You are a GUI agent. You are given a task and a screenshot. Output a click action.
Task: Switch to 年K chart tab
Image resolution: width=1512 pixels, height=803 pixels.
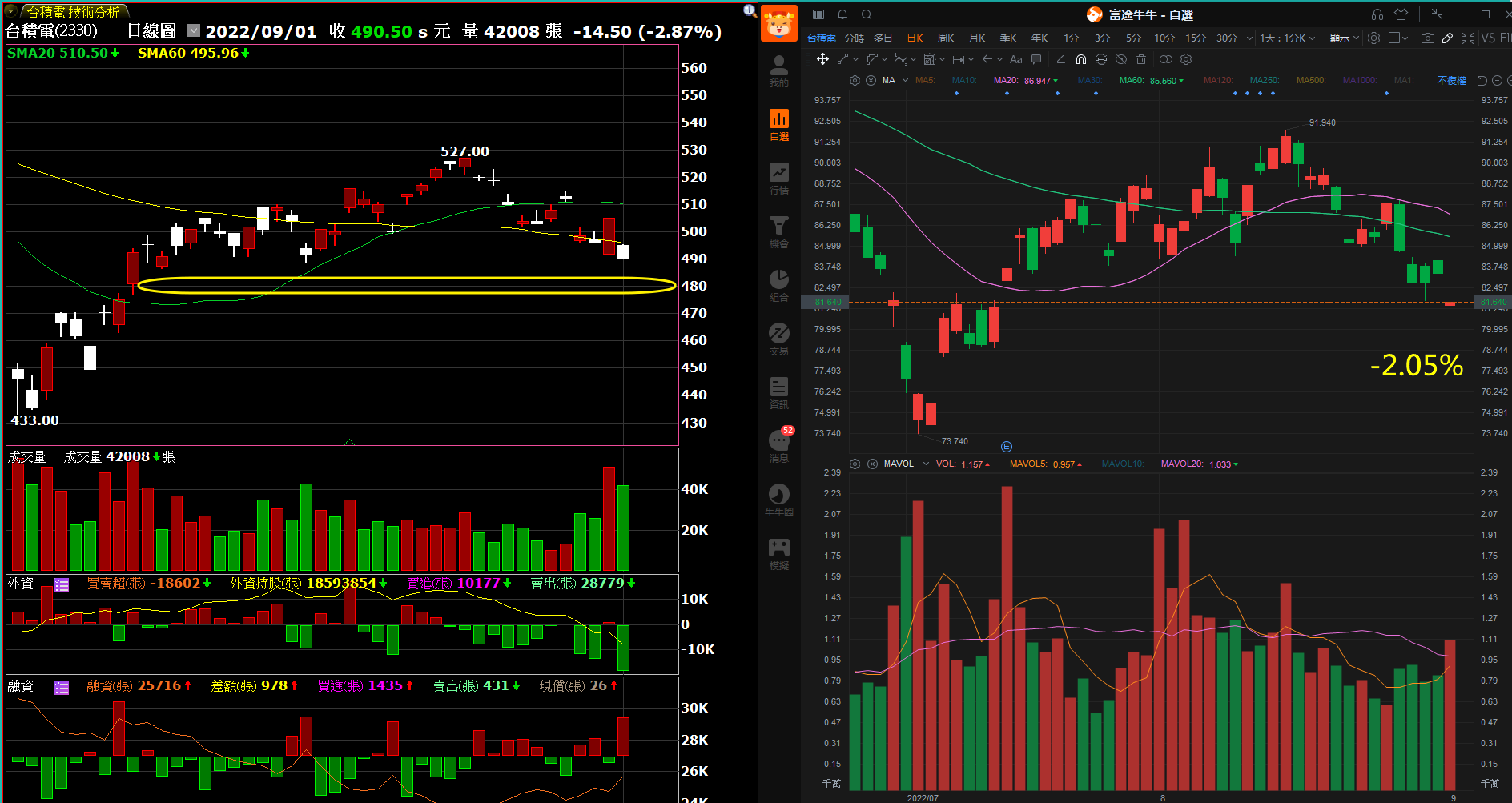coord(1039,38)
